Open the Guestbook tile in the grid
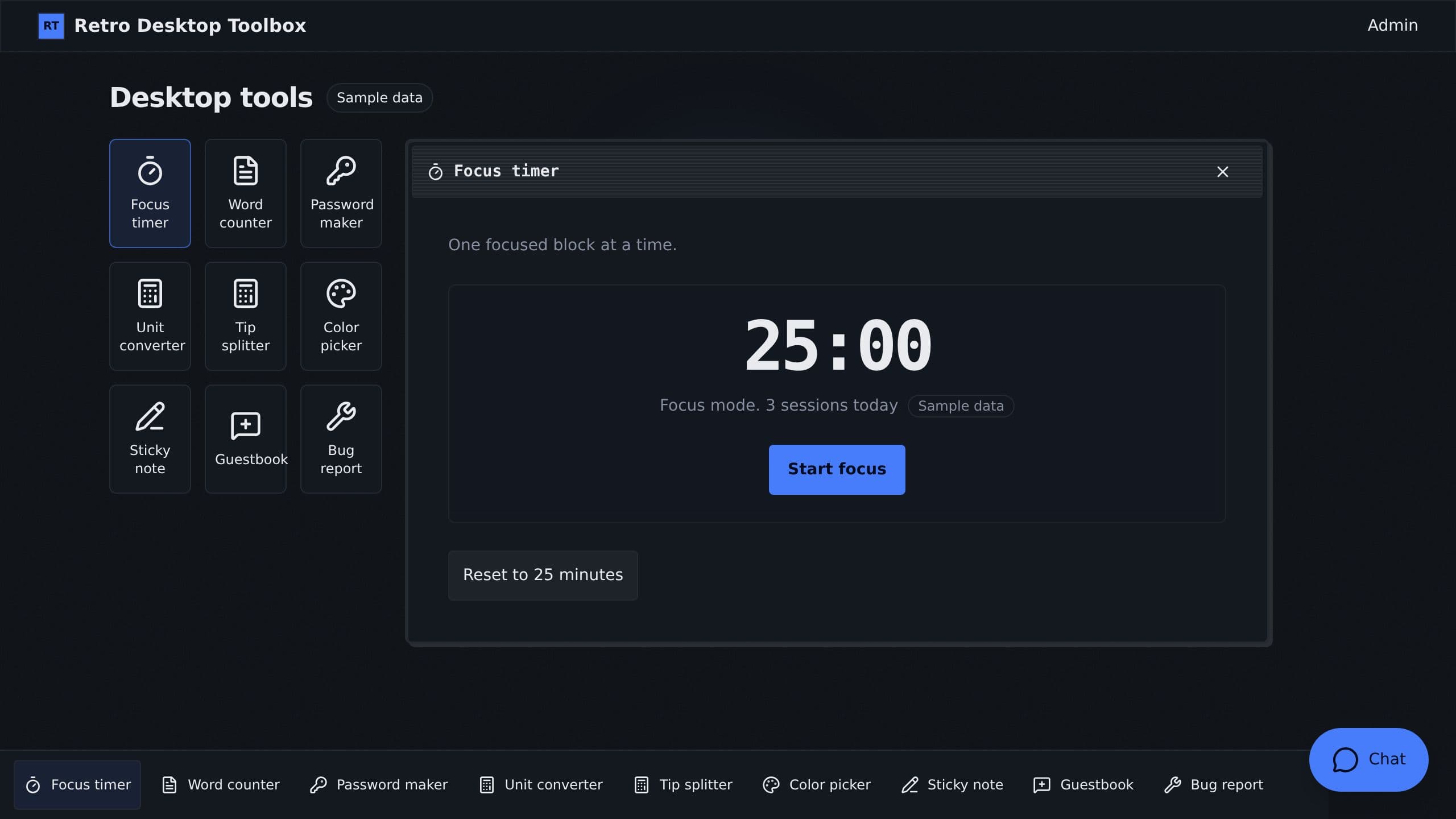Viewport: 1456px width, 819px height. point(245,439)
